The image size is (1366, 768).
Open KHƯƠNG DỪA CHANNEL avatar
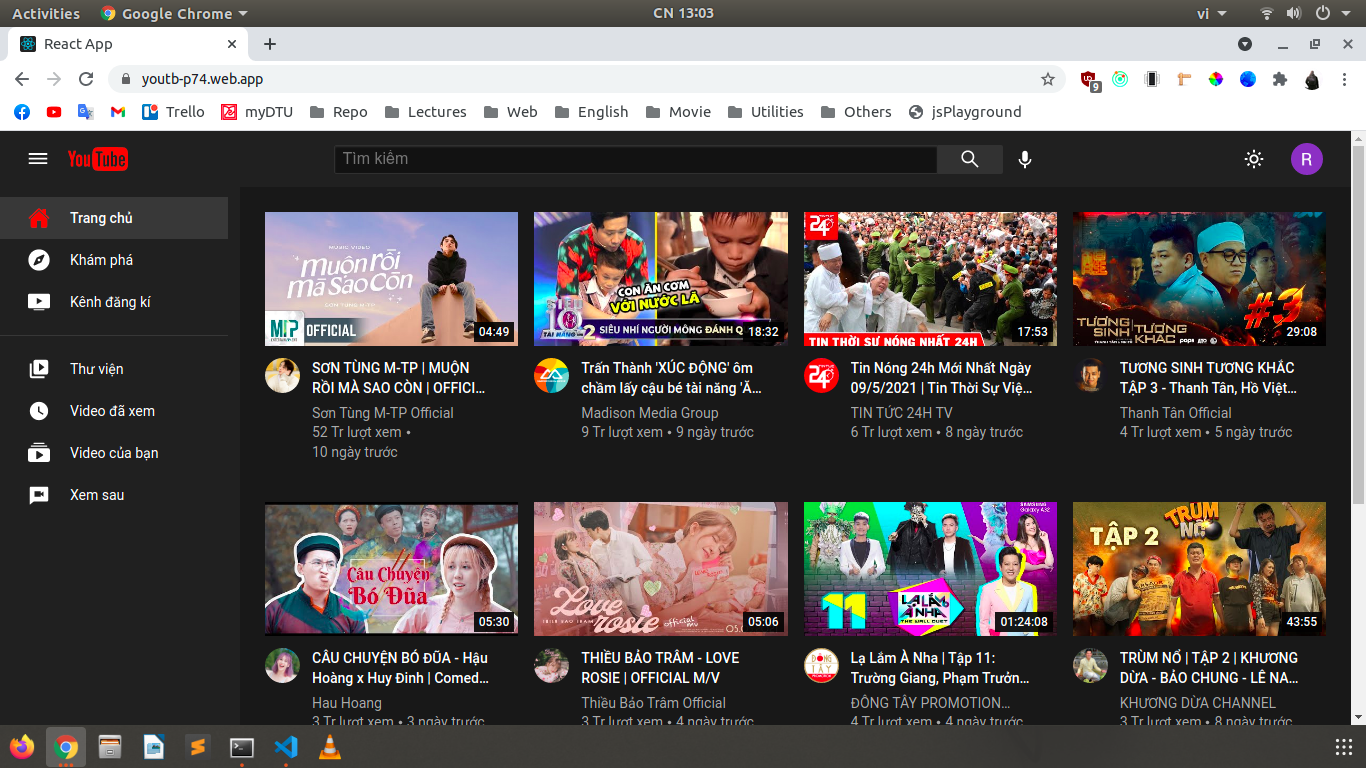[1090, 666]
